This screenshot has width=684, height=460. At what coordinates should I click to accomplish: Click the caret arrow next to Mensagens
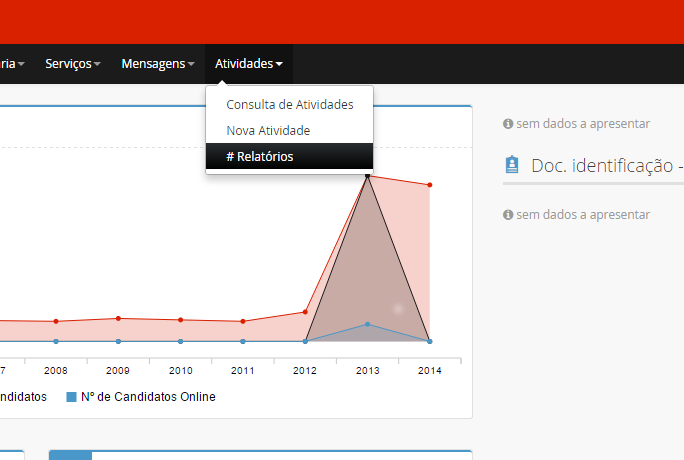click(x=191, y=64)
